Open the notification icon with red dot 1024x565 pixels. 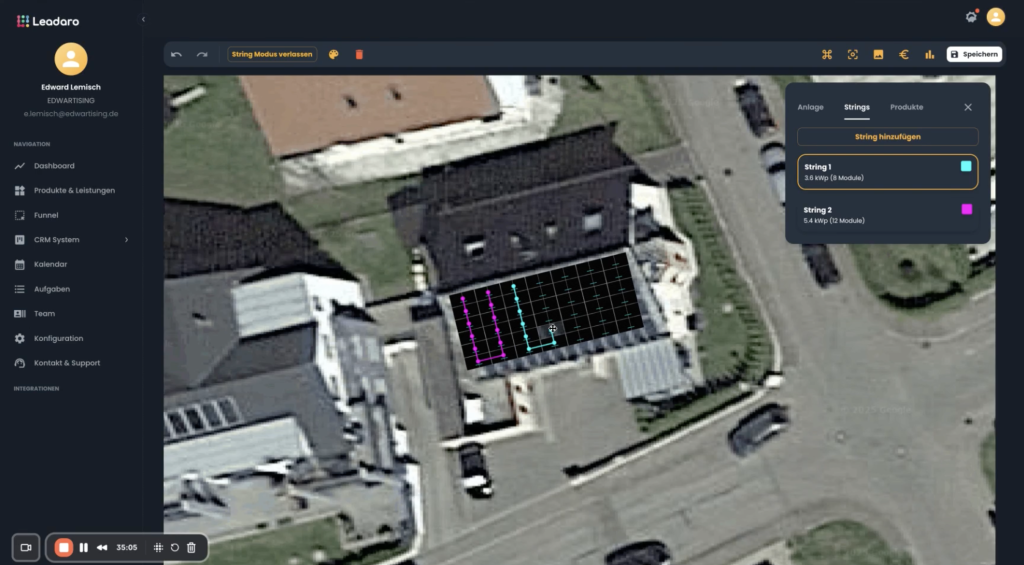(x=972, y=17)
